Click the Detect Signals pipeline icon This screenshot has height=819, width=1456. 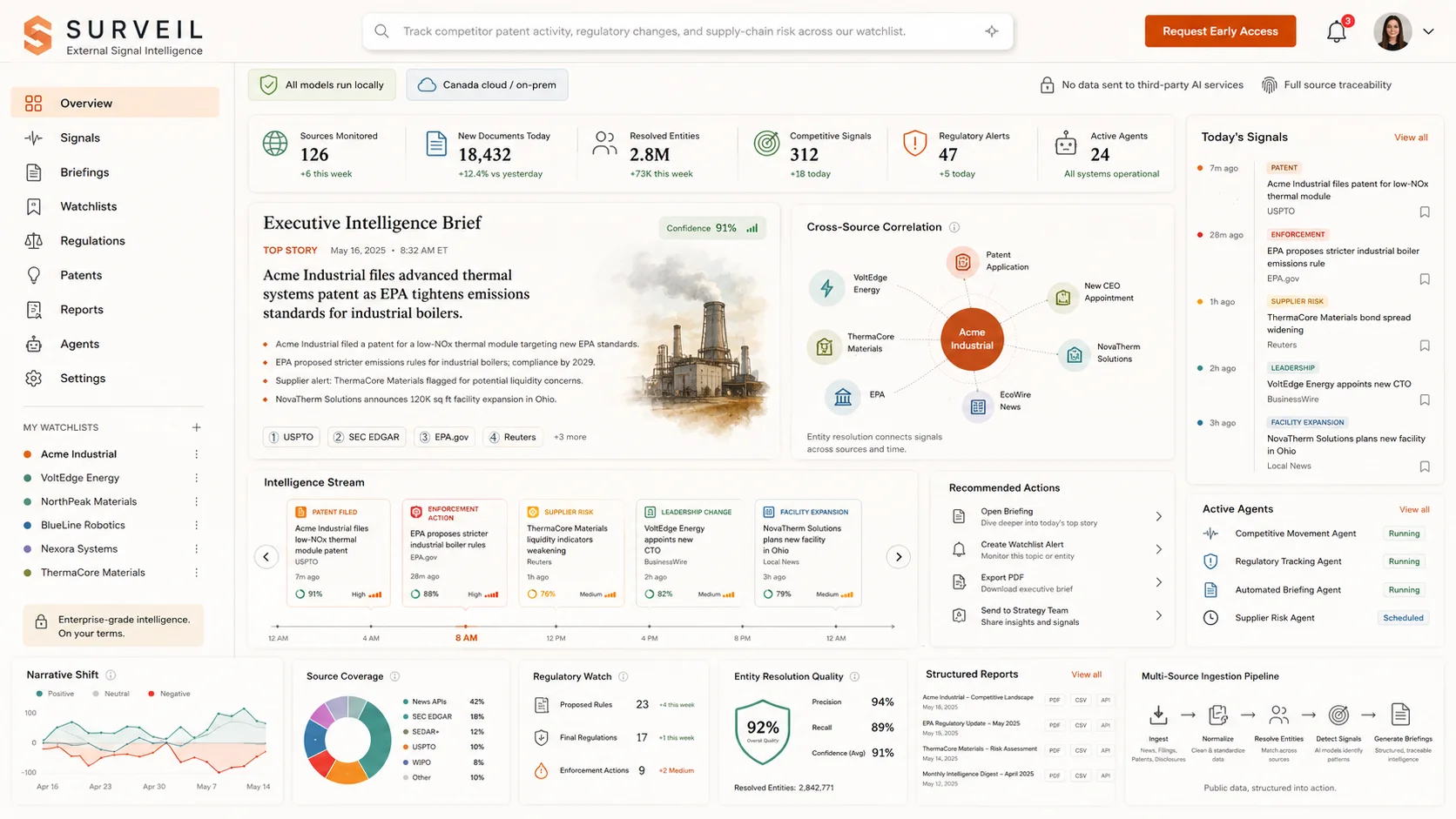coord(1338,715)
